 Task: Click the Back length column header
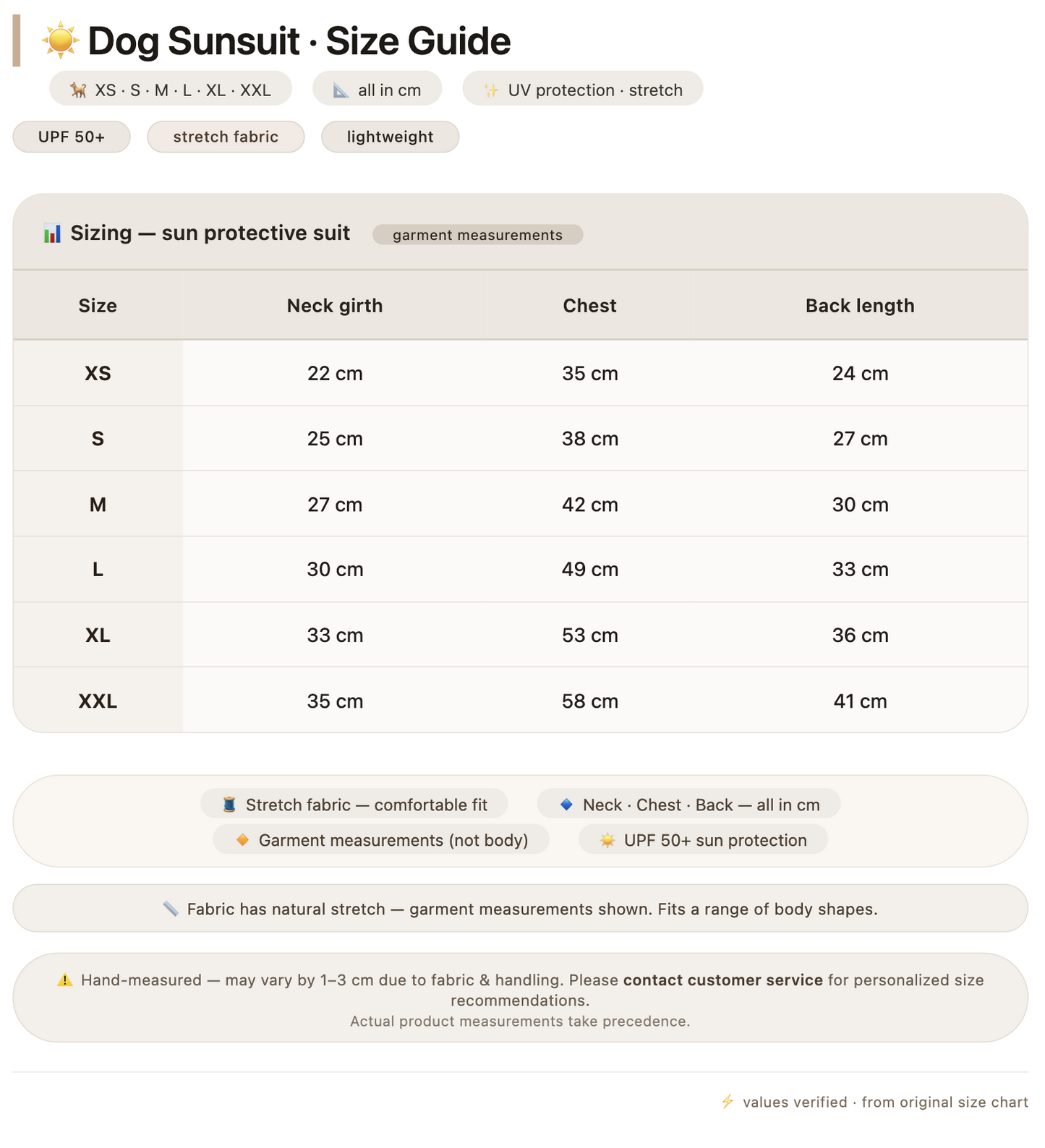860,306
